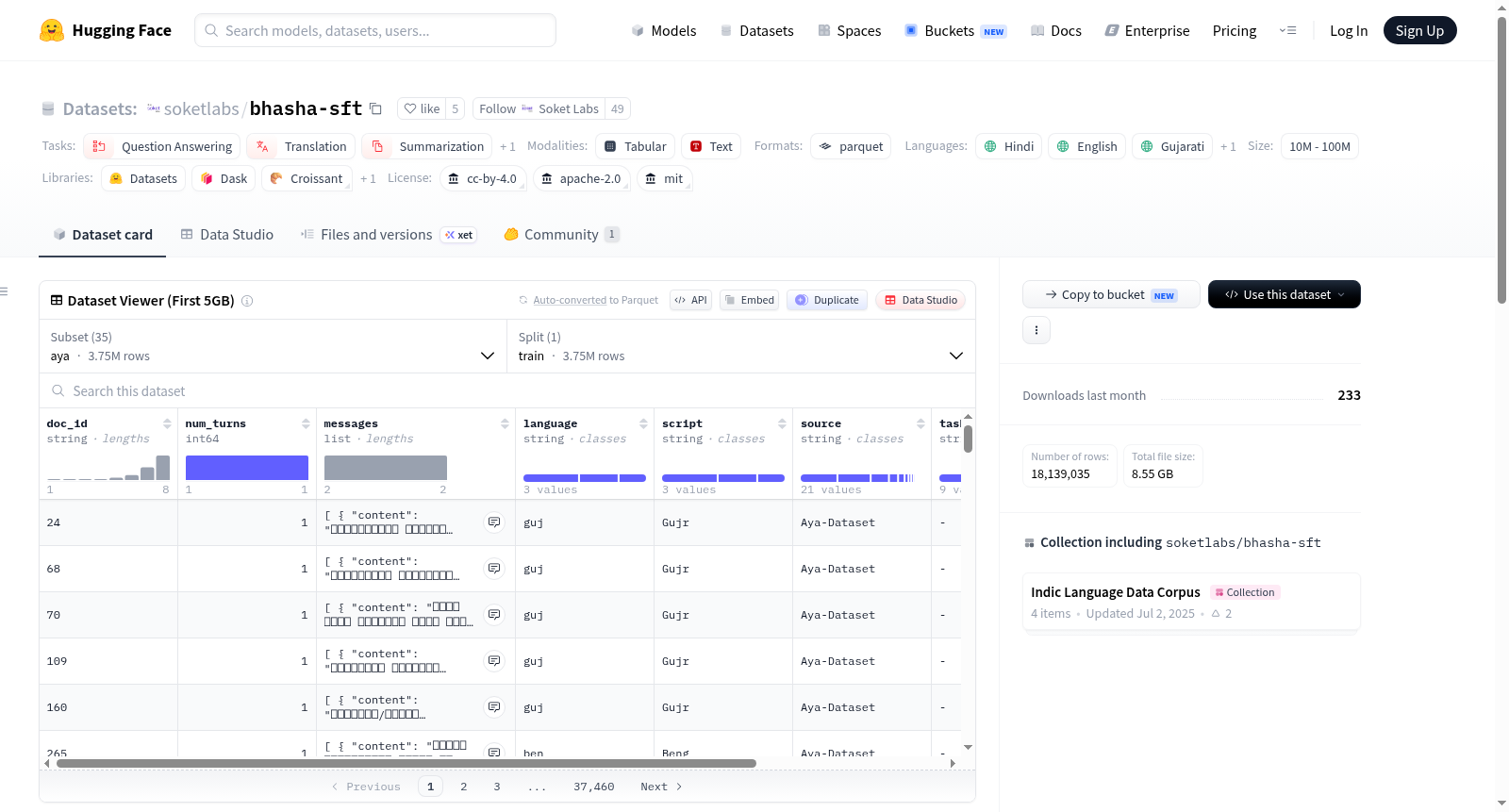This screenshot has height=812, width=1509.
Task: Open the info icon beside Dataset Viewer title
Action: tap(247, 301)
